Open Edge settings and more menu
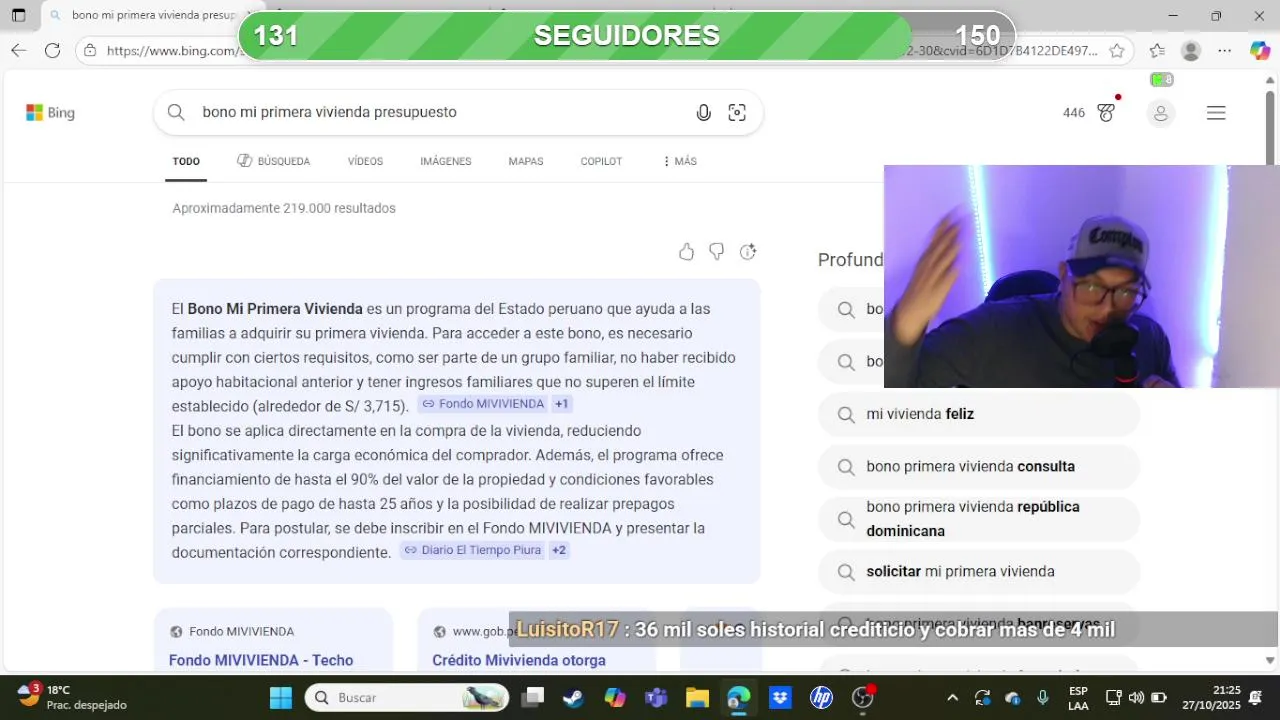1280x720 pixels. point(1225,50)
